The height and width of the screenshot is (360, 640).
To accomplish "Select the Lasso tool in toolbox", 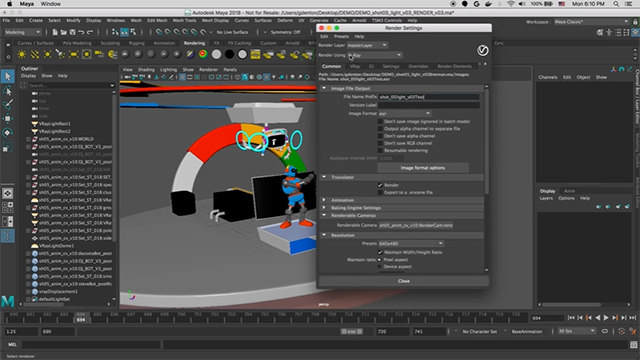I will pos(7,91).
